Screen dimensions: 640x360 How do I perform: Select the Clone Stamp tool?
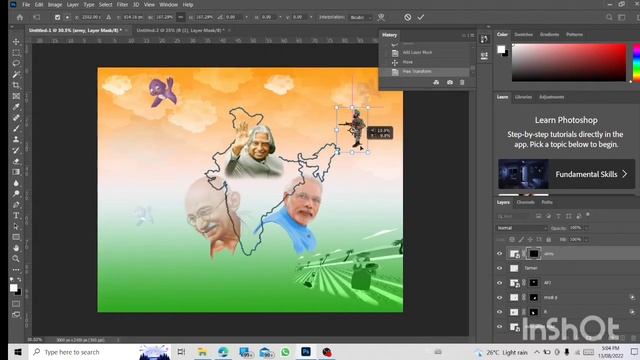tap(16, 140)
